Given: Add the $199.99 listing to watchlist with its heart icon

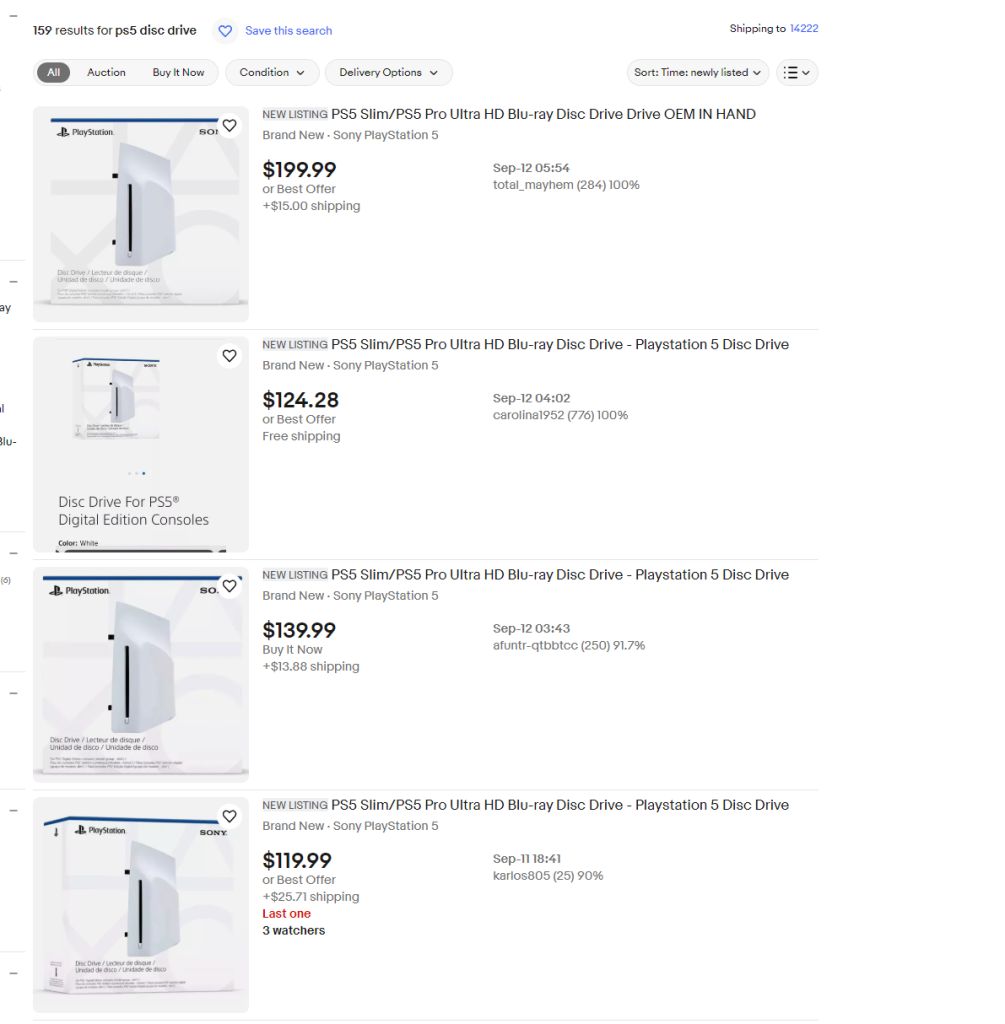Looking at the screenshot, I should pos(229,125).
